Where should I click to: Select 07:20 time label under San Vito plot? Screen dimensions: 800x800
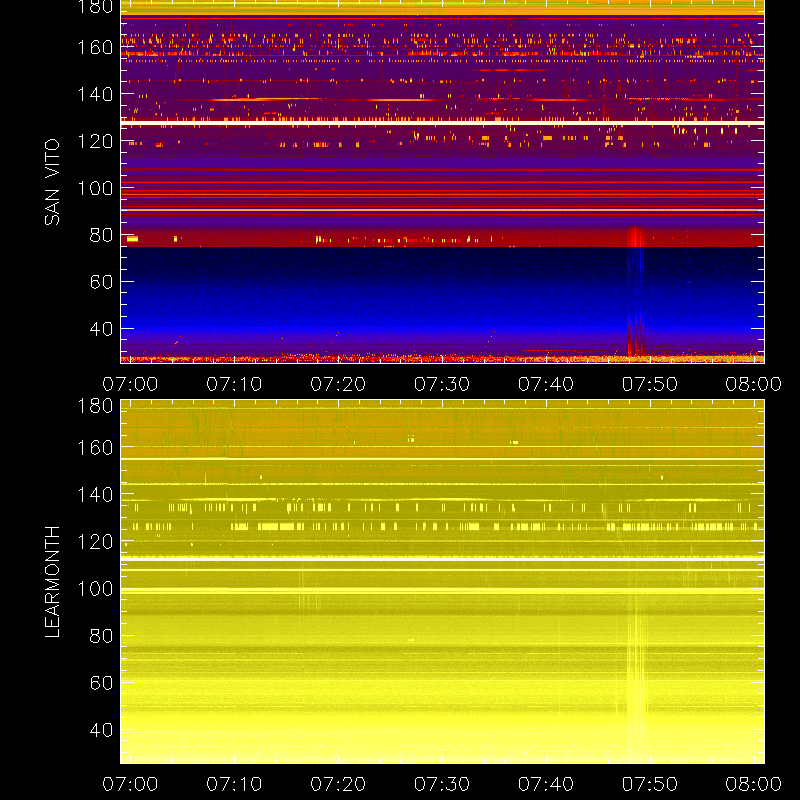point(338,384)
